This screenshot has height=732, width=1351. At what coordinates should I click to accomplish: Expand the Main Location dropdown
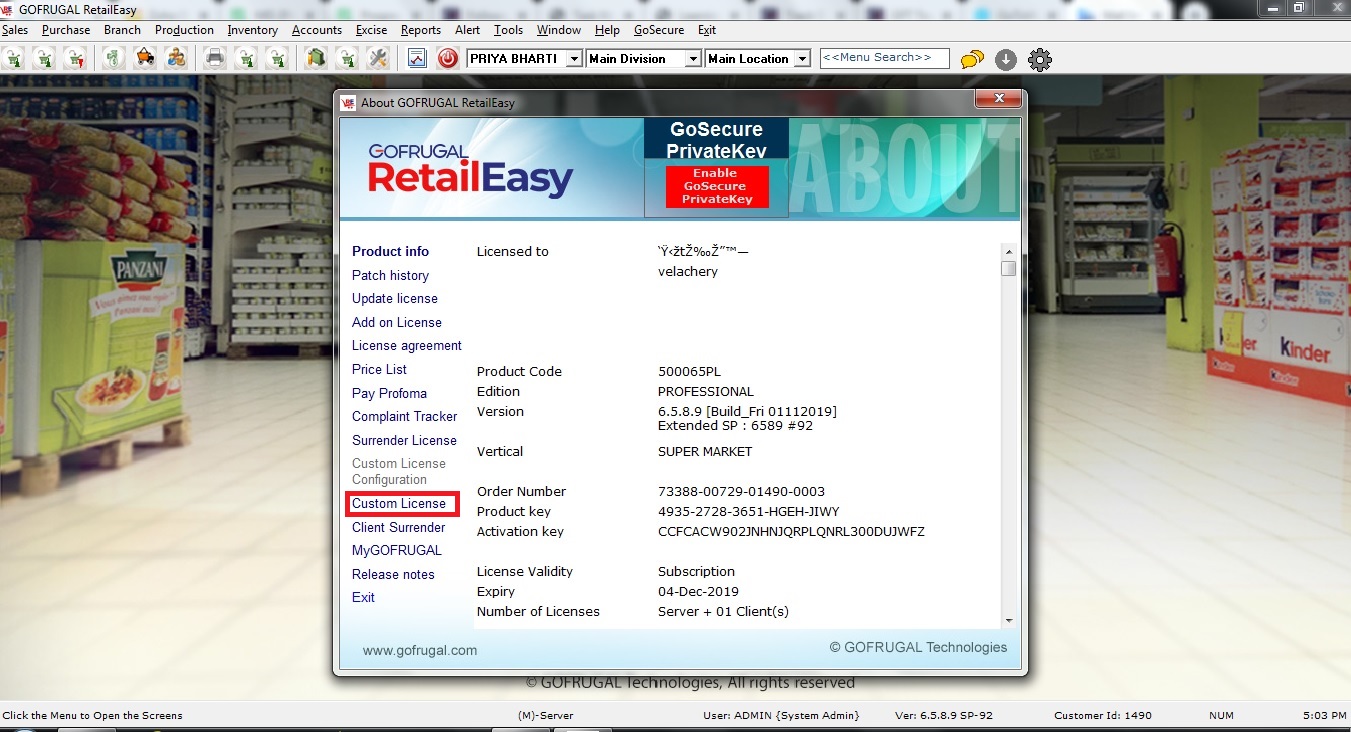(x=802, y=59)
